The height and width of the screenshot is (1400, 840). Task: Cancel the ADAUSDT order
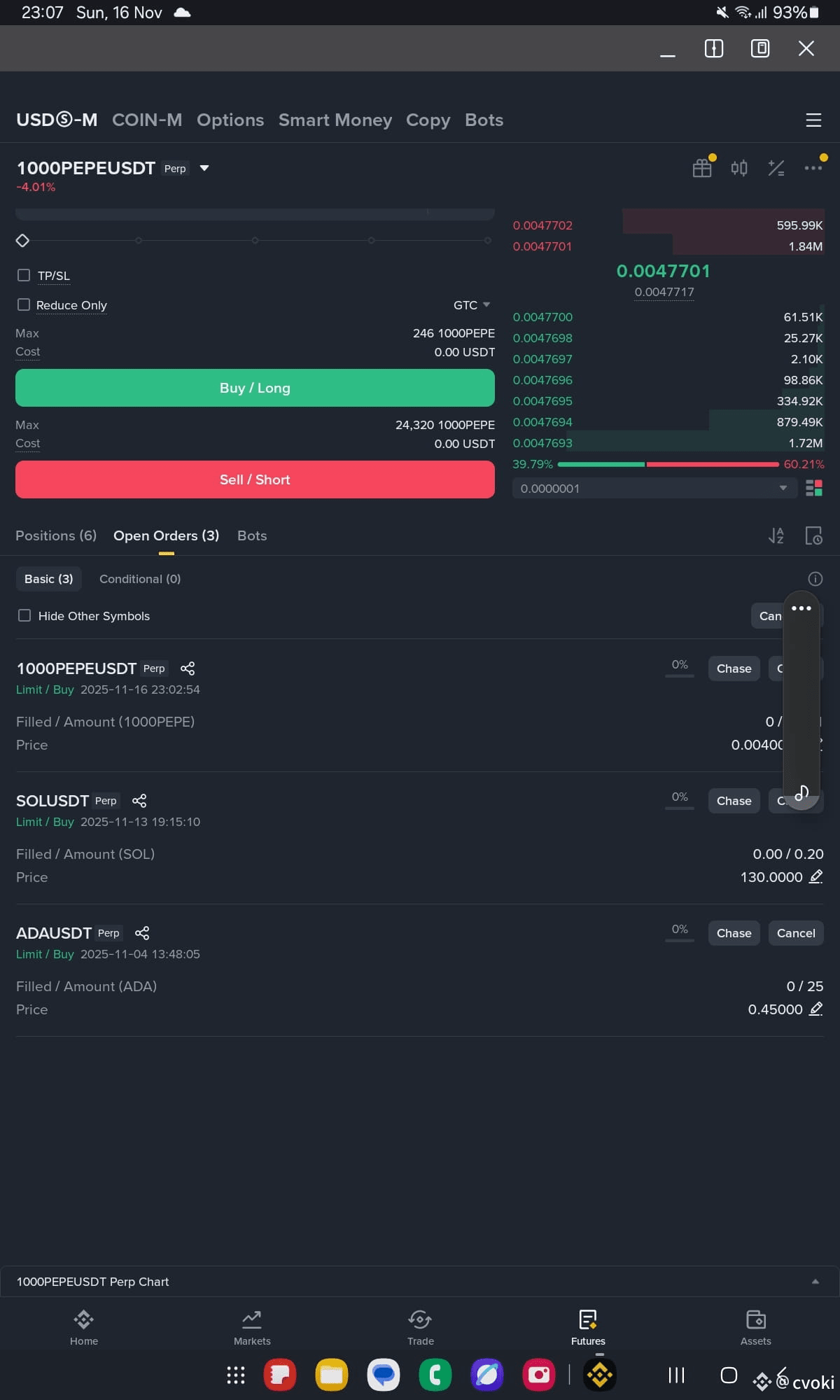(796, 933)
